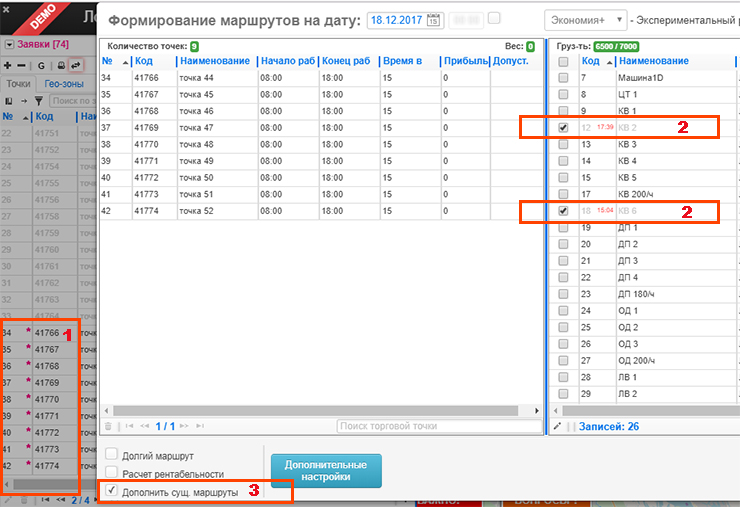Image resolution: width=740 pixels, height=507 pixels.
Task: Click the print icon next to G
Action: point(61,66)
